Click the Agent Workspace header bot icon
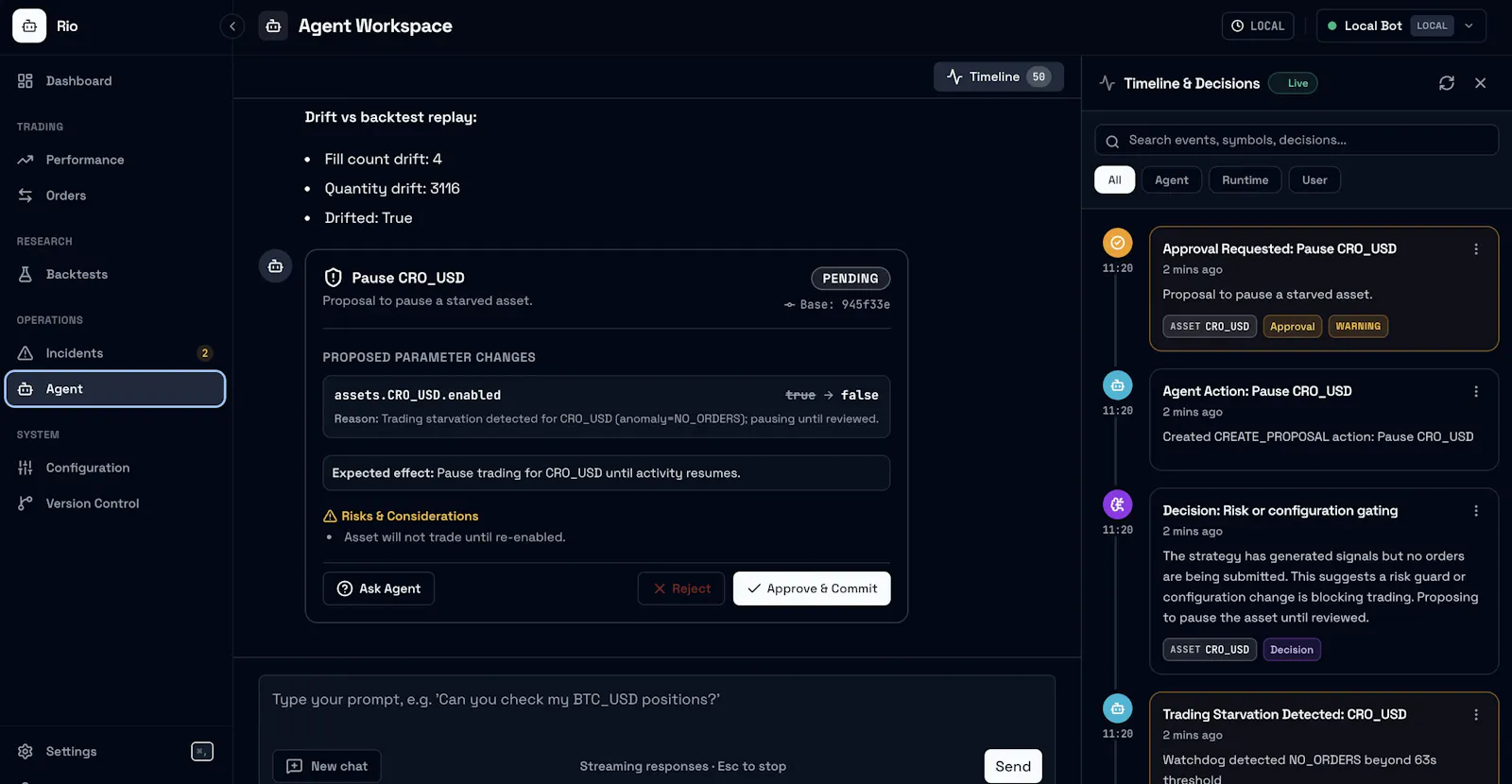 pos(273,26)
